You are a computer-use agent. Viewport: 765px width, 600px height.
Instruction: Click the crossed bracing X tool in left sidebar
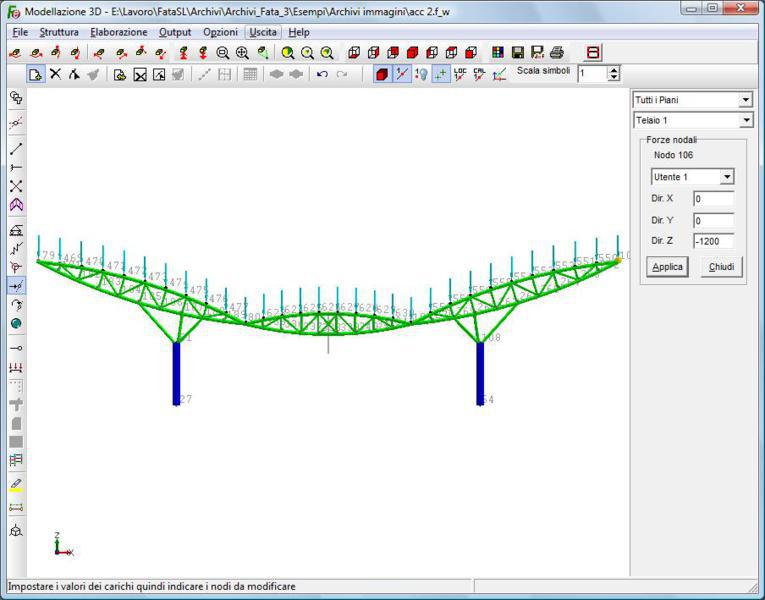[x=16, y=186]
